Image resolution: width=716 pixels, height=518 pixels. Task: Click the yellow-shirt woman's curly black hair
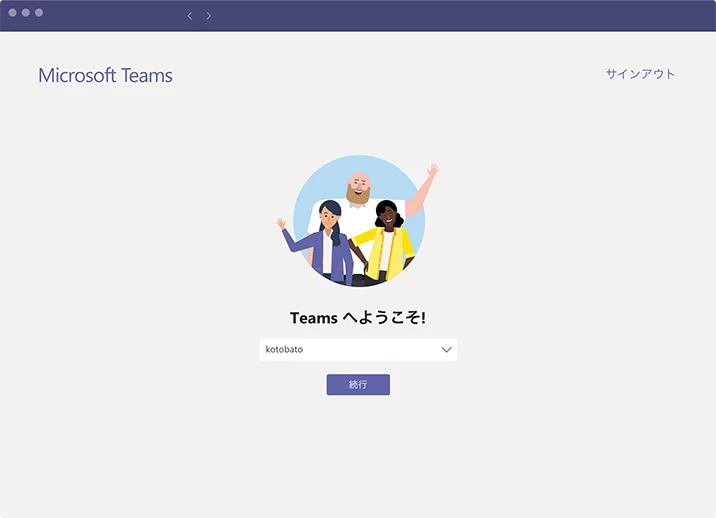coord(387,210)
